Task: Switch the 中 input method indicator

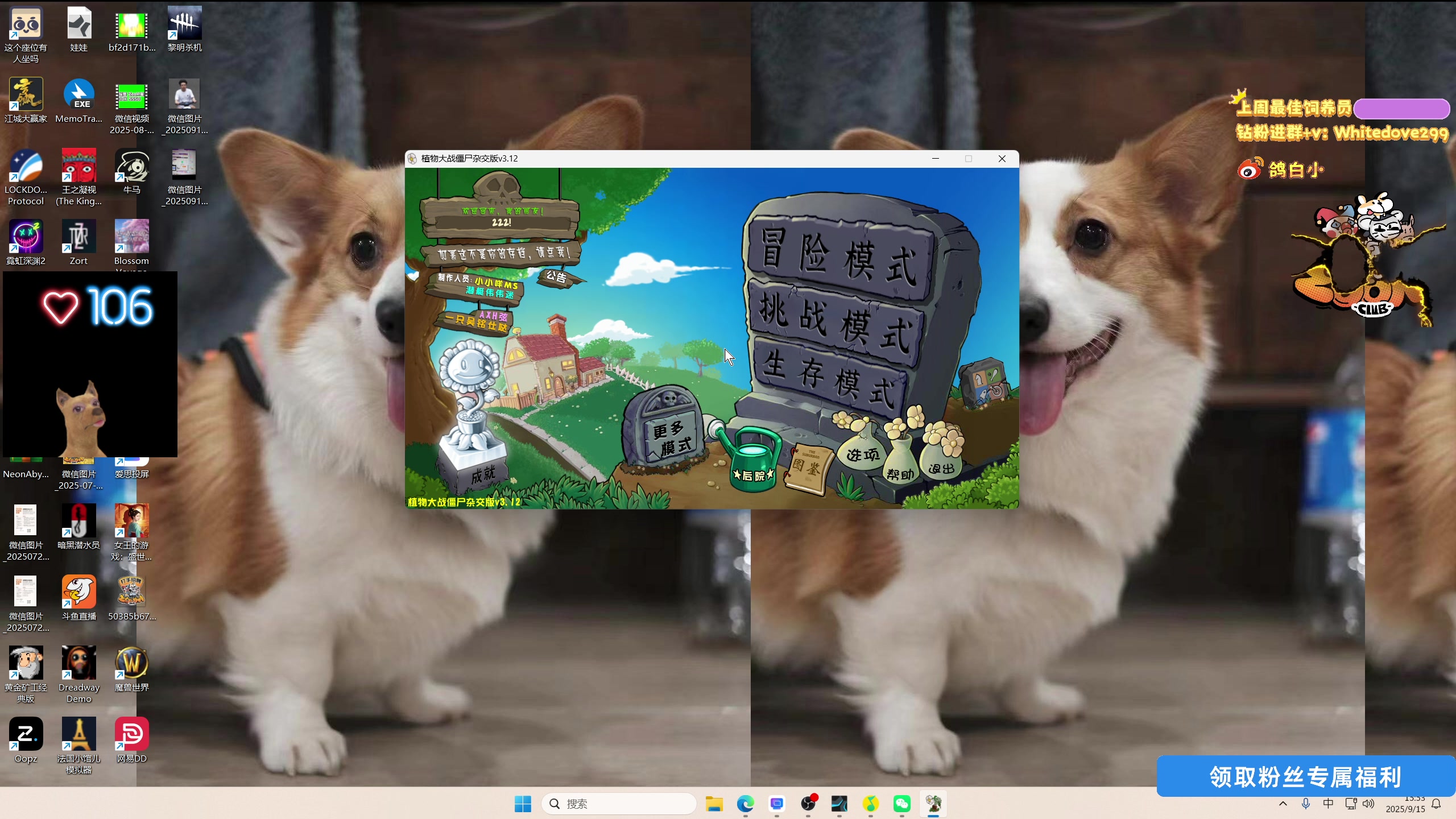Action: (1328, 804)
